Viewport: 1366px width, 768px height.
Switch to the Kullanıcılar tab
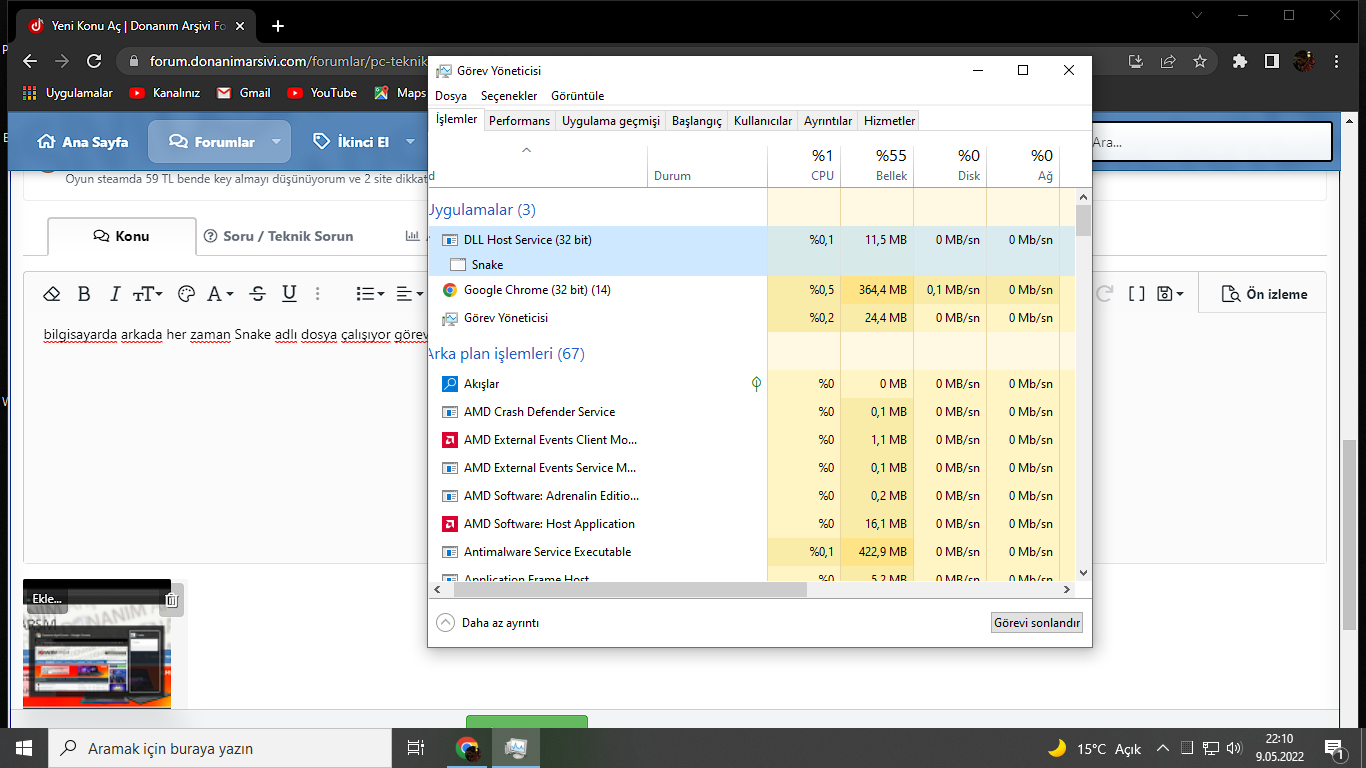point(763,121)
